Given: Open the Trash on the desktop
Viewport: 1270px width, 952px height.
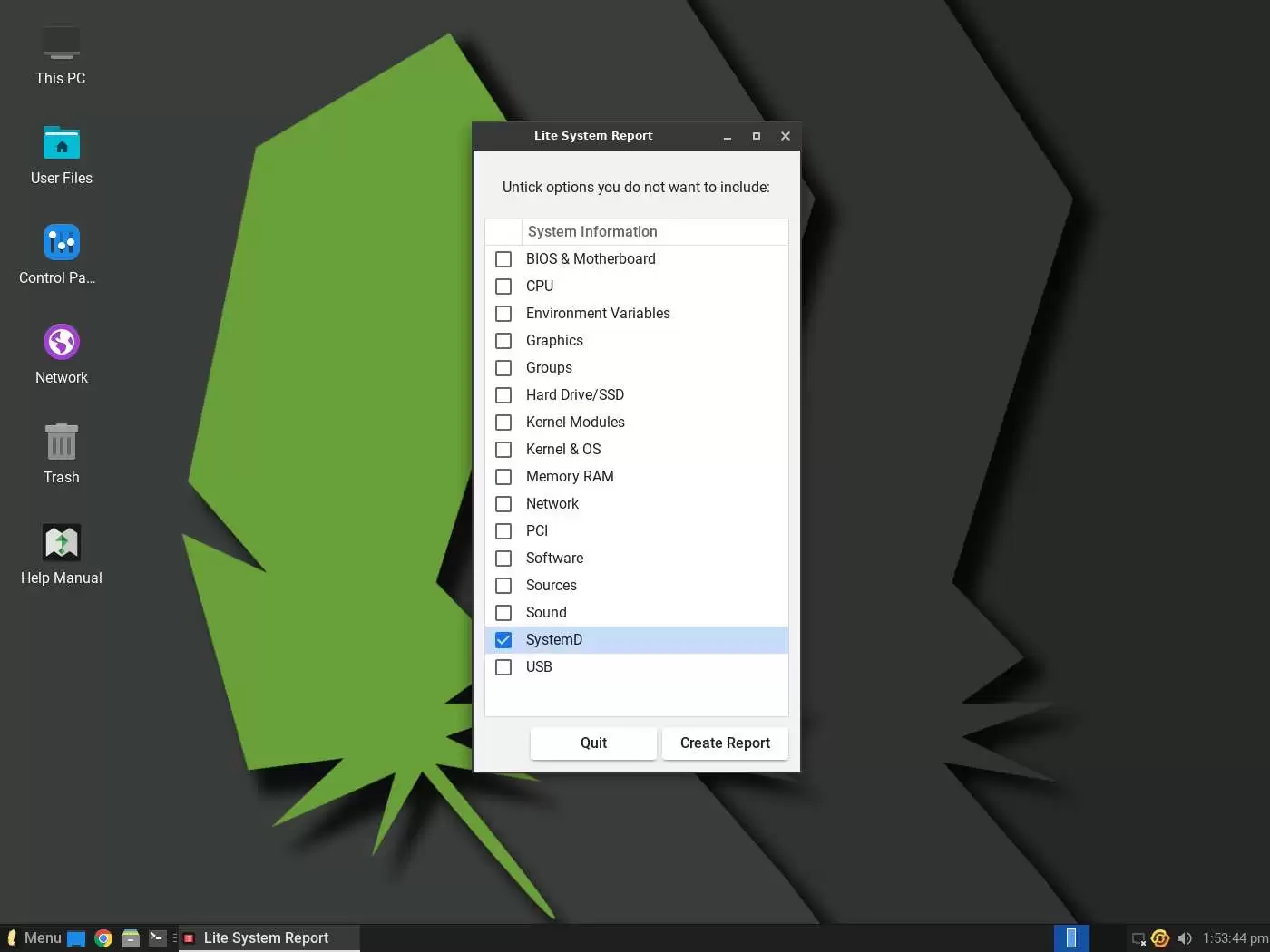Looking at the screenshot, I should tap(60, 441).
